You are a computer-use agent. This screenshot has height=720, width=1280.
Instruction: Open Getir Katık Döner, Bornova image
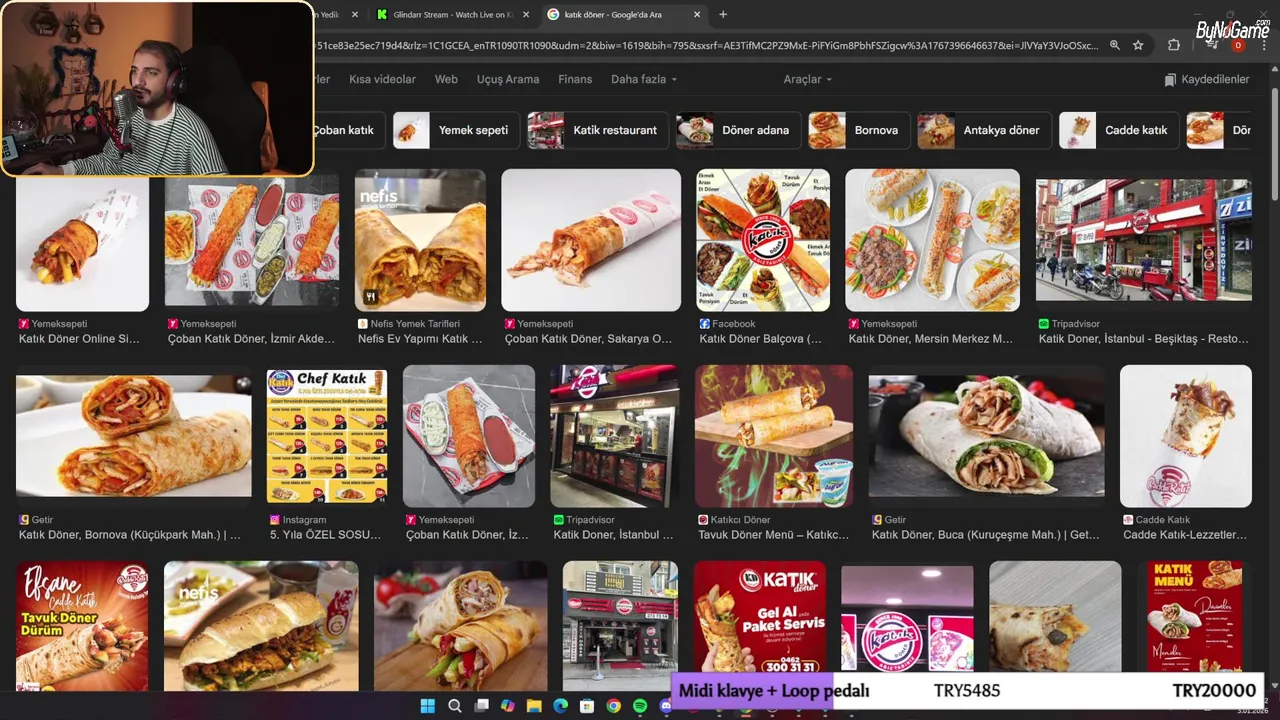[134, 436]
